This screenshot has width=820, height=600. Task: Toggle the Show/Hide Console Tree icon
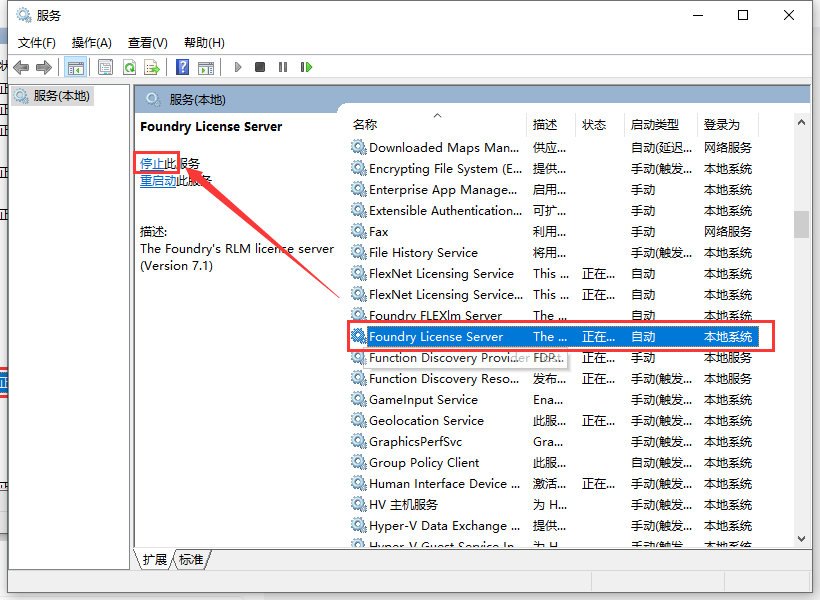click(x=75, y=67)
